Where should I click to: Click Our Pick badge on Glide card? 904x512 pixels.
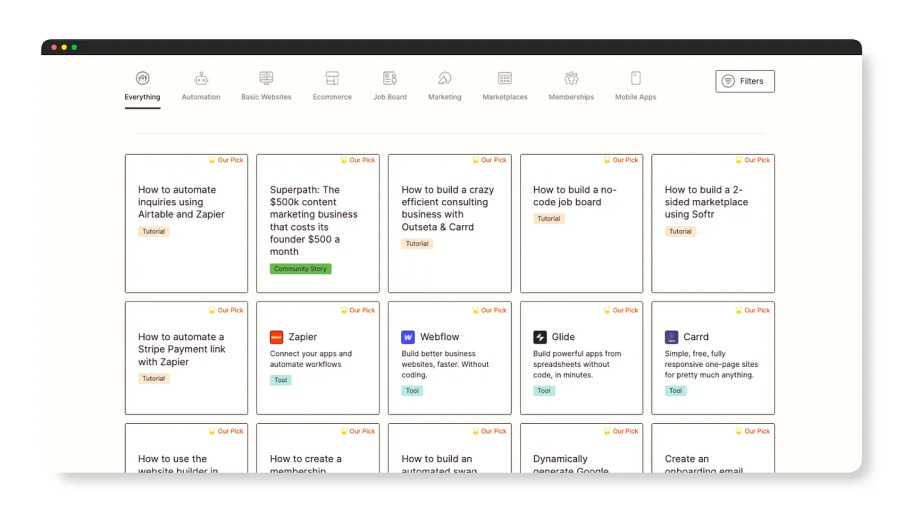tap(621, 310)
